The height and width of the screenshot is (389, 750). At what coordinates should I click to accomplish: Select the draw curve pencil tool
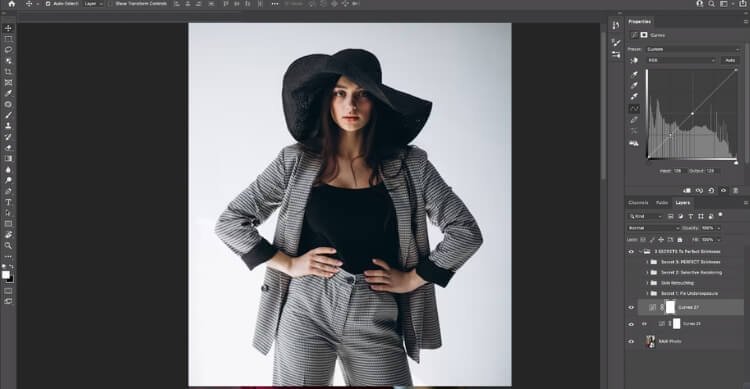click(634, 120)
